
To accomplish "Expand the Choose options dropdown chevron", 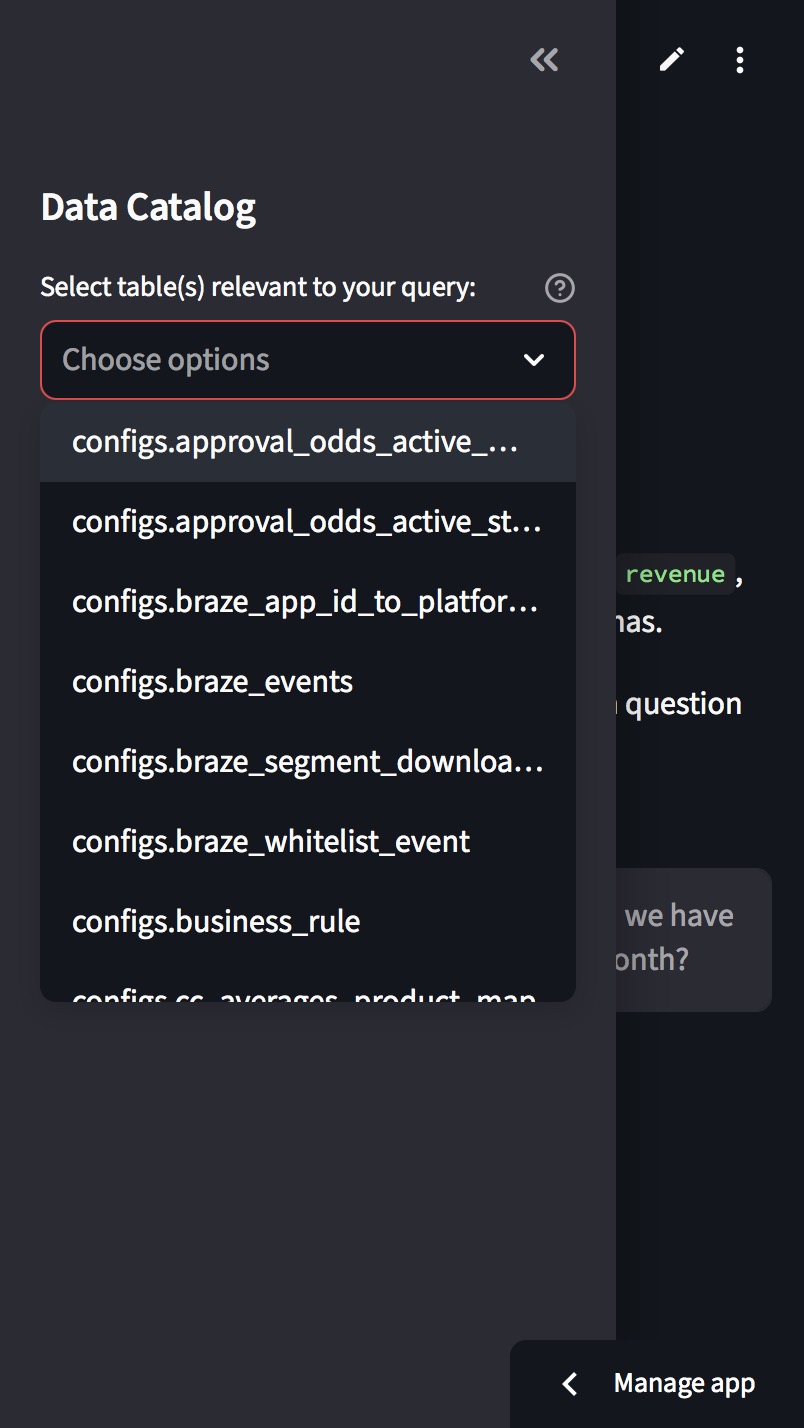I will coord(534,360).
